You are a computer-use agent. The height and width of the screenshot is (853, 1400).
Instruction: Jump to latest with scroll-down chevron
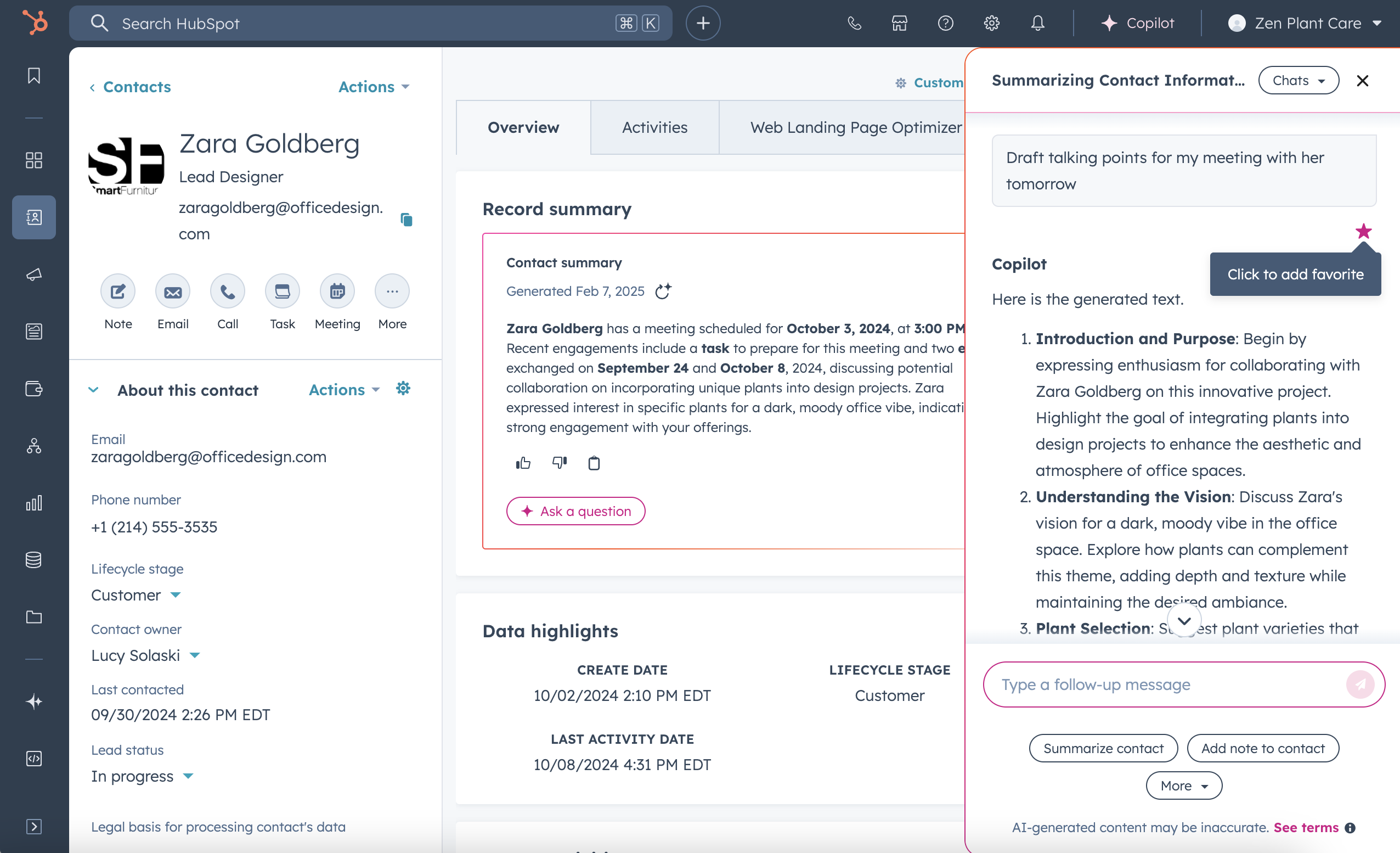point(1183,620)
